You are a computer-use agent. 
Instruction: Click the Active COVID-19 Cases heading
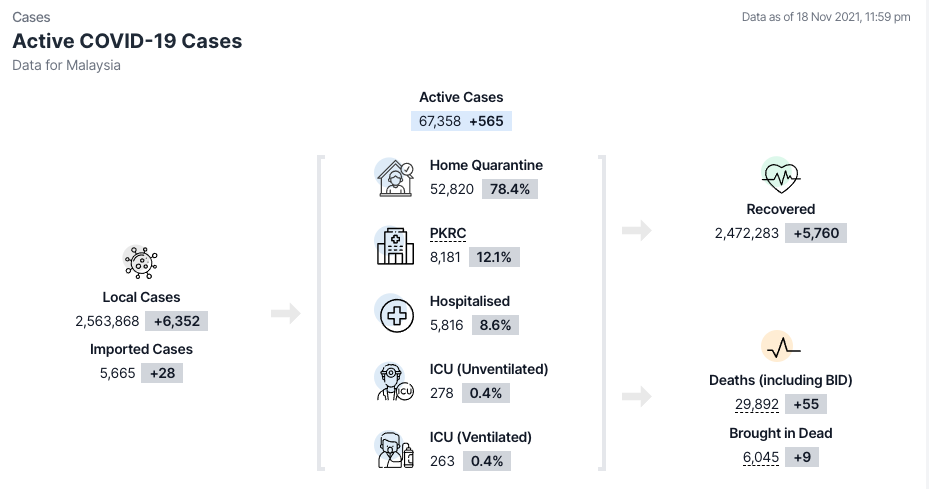(x=127, y=41)
